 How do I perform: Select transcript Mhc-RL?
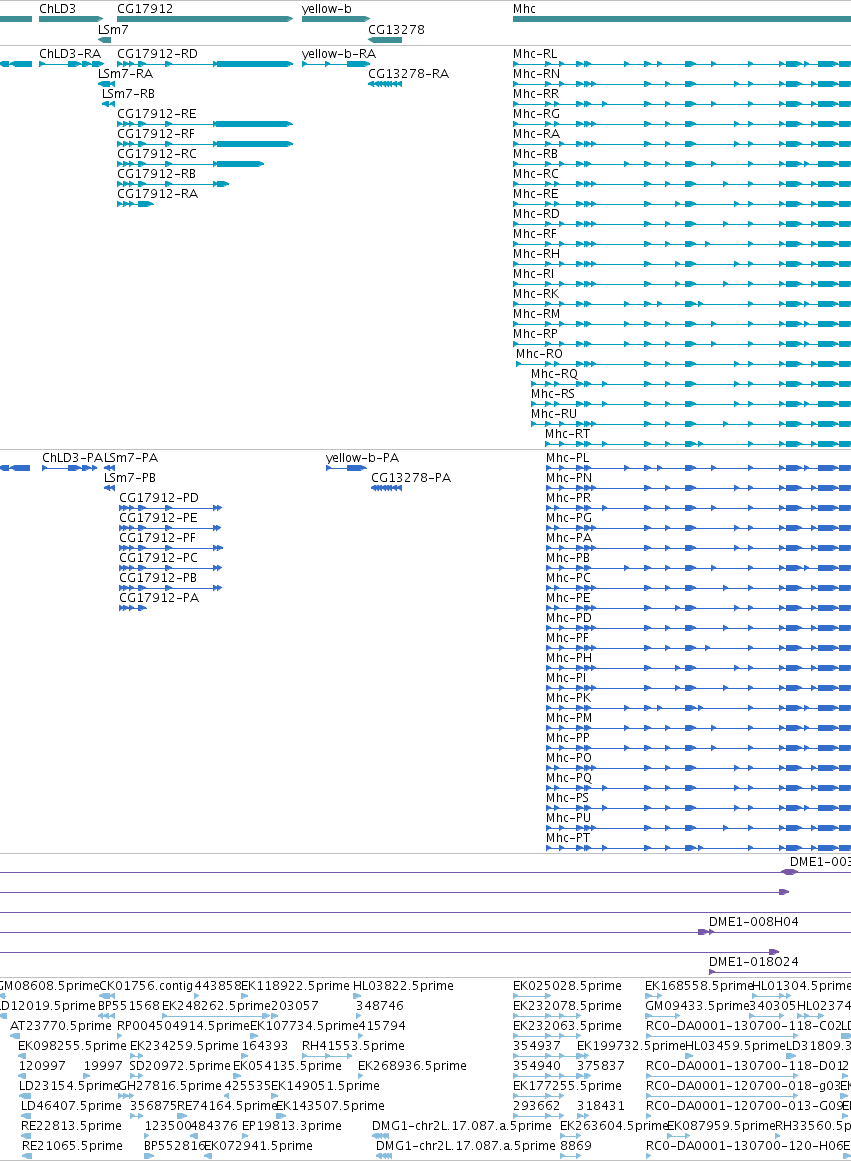point(535,54)
